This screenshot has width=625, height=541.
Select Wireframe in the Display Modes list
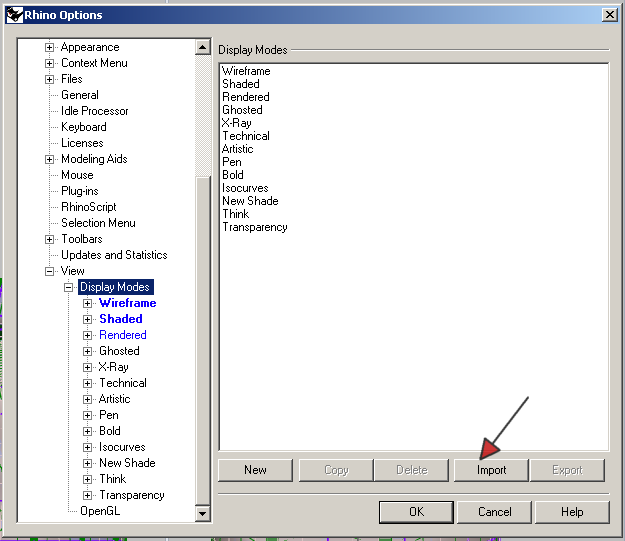click(x=246, y=71)
